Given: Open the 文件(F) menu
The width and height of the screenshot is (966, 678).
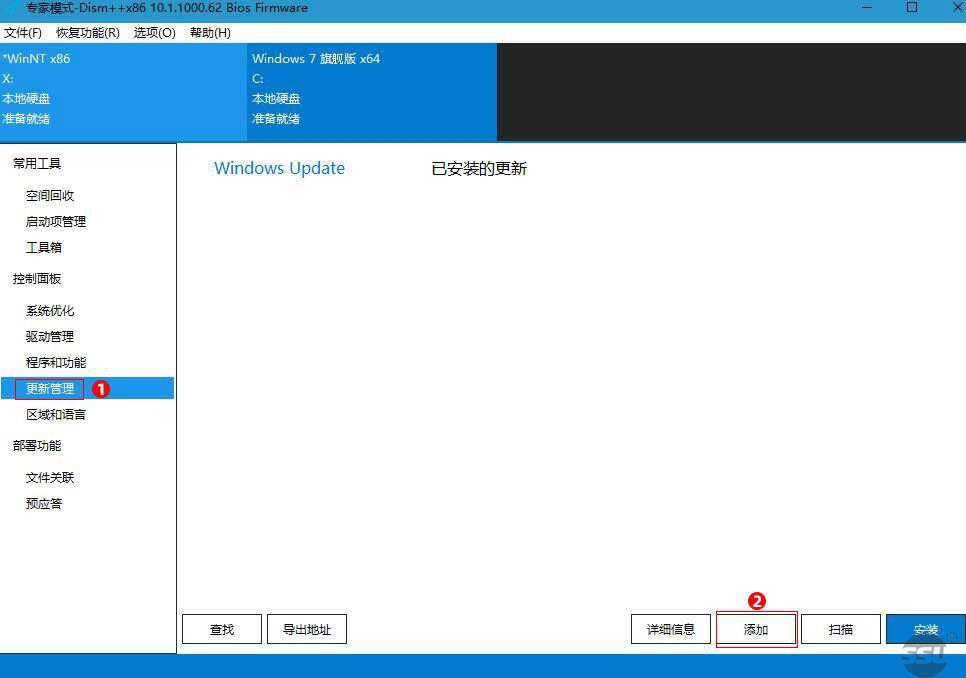Looking at the screenshot, I should point(22,33).
